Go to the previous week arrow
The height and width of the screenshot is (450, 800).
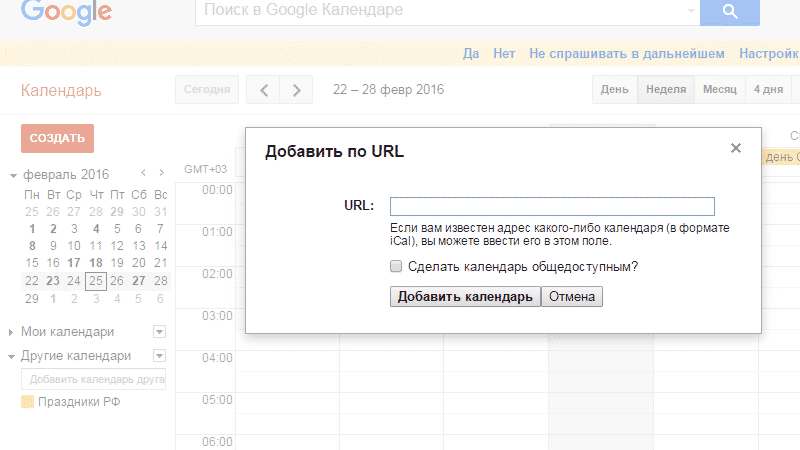tap(263, 90)
